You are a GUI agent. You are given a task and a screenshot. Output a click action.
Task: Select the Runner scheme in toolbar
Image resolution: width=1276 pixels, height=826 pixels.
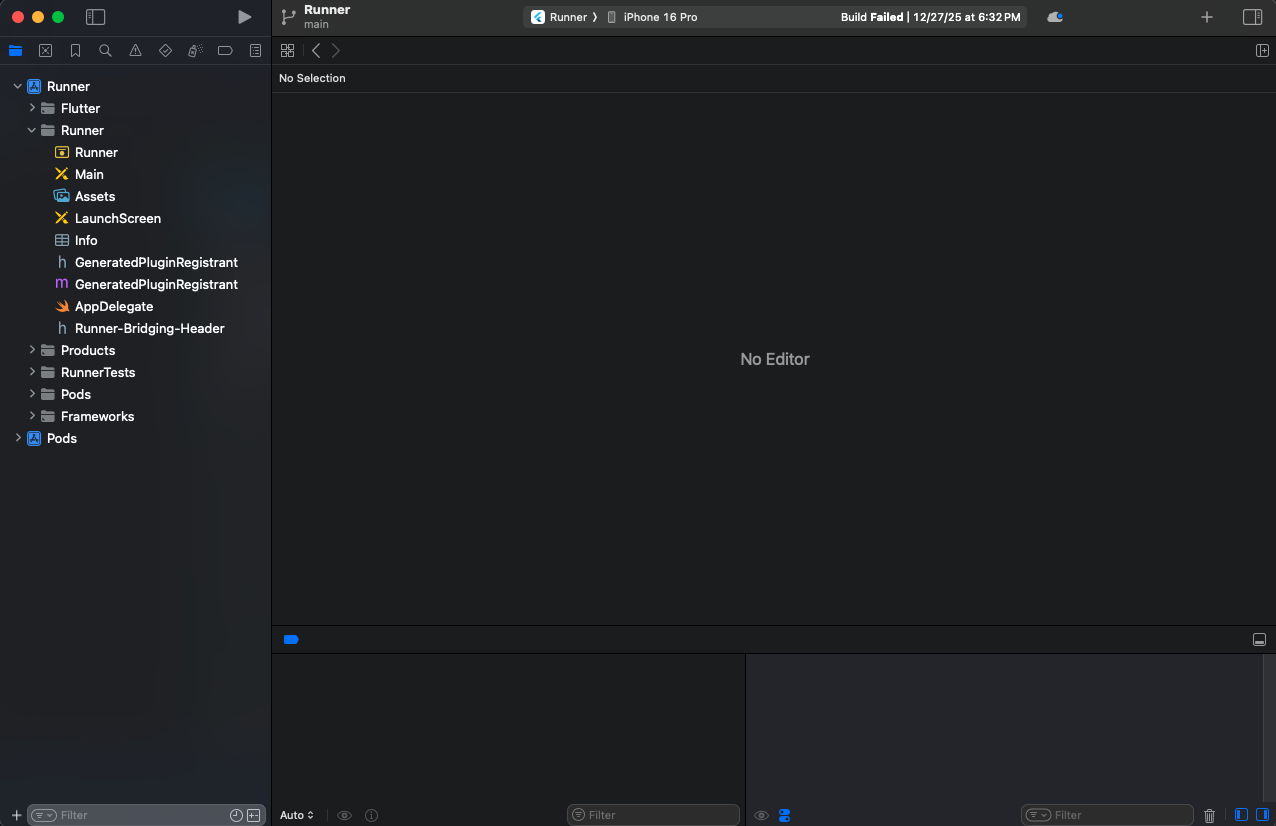click(x=567, y=17)
